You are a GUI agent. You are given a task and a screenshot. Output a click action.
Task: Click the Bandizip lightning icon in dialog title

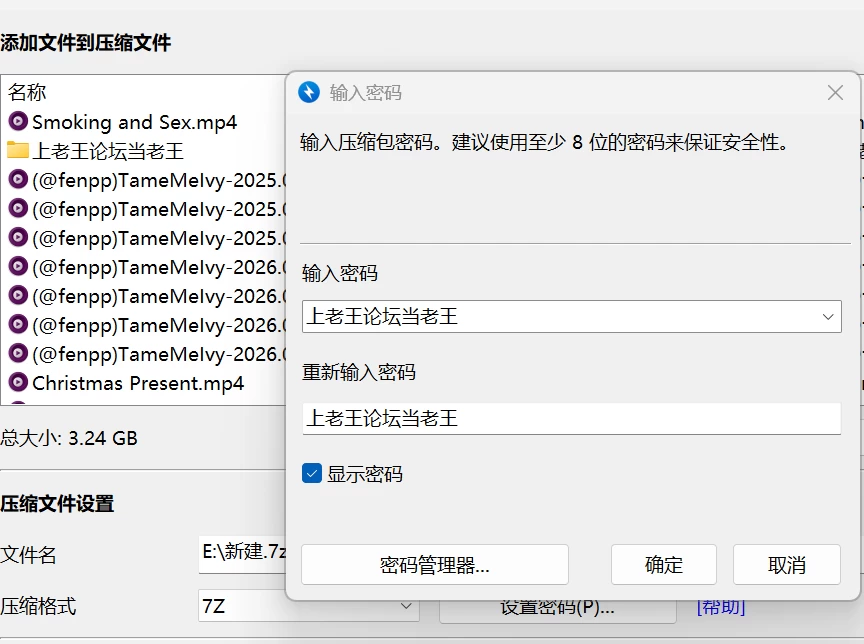tap(309, 92)
